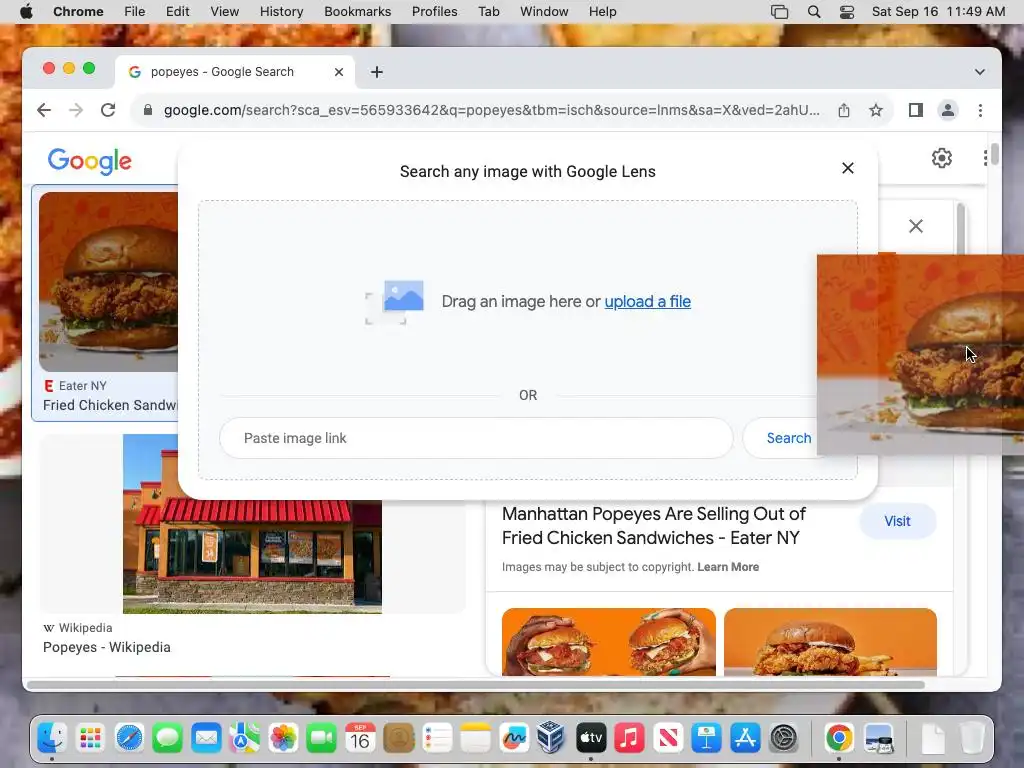Bookmark this page with the star icon
1024x768 pixels.
click(876, 110)
